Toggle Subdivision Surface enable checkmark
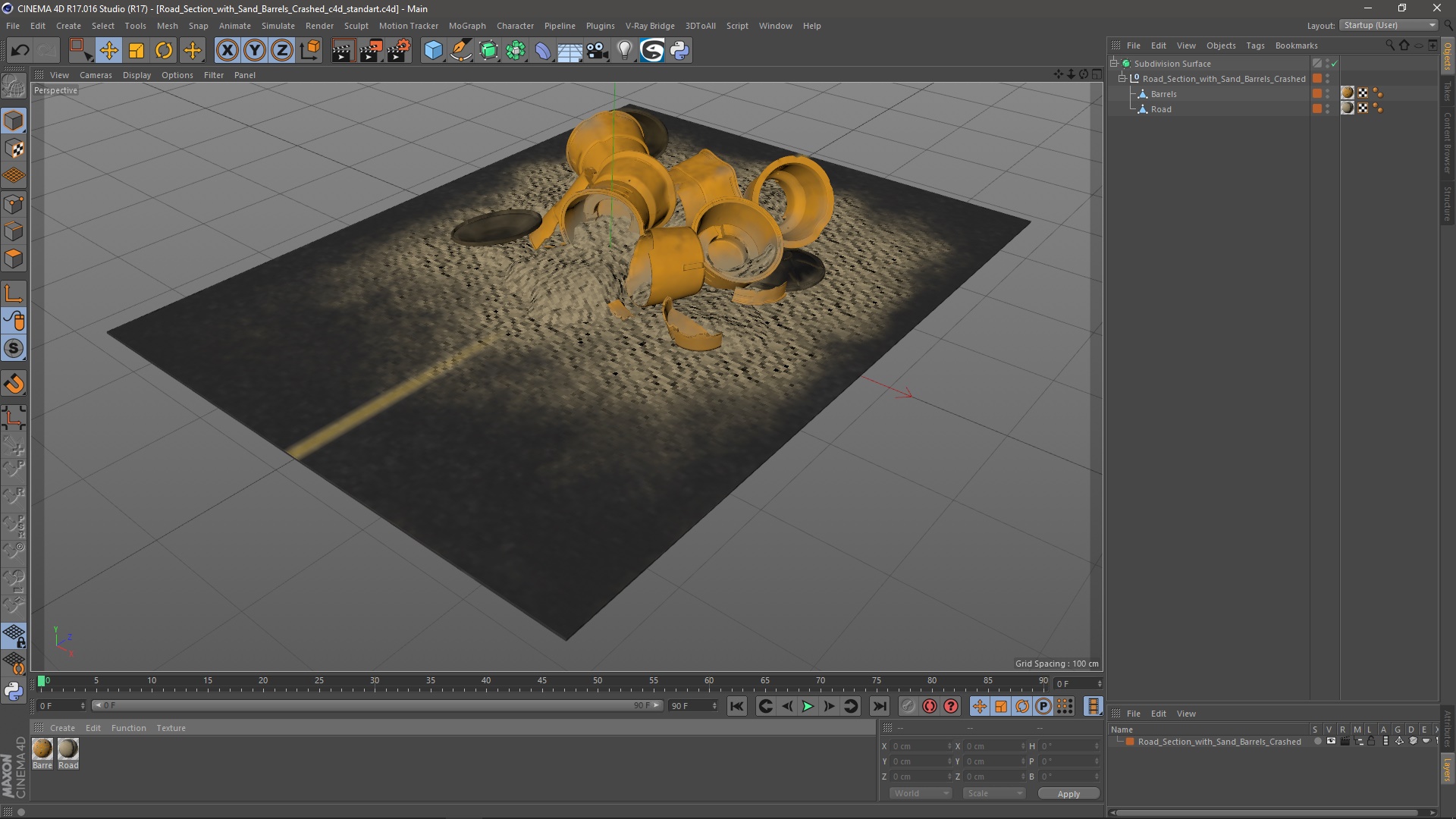 (x=1335, y=64)
